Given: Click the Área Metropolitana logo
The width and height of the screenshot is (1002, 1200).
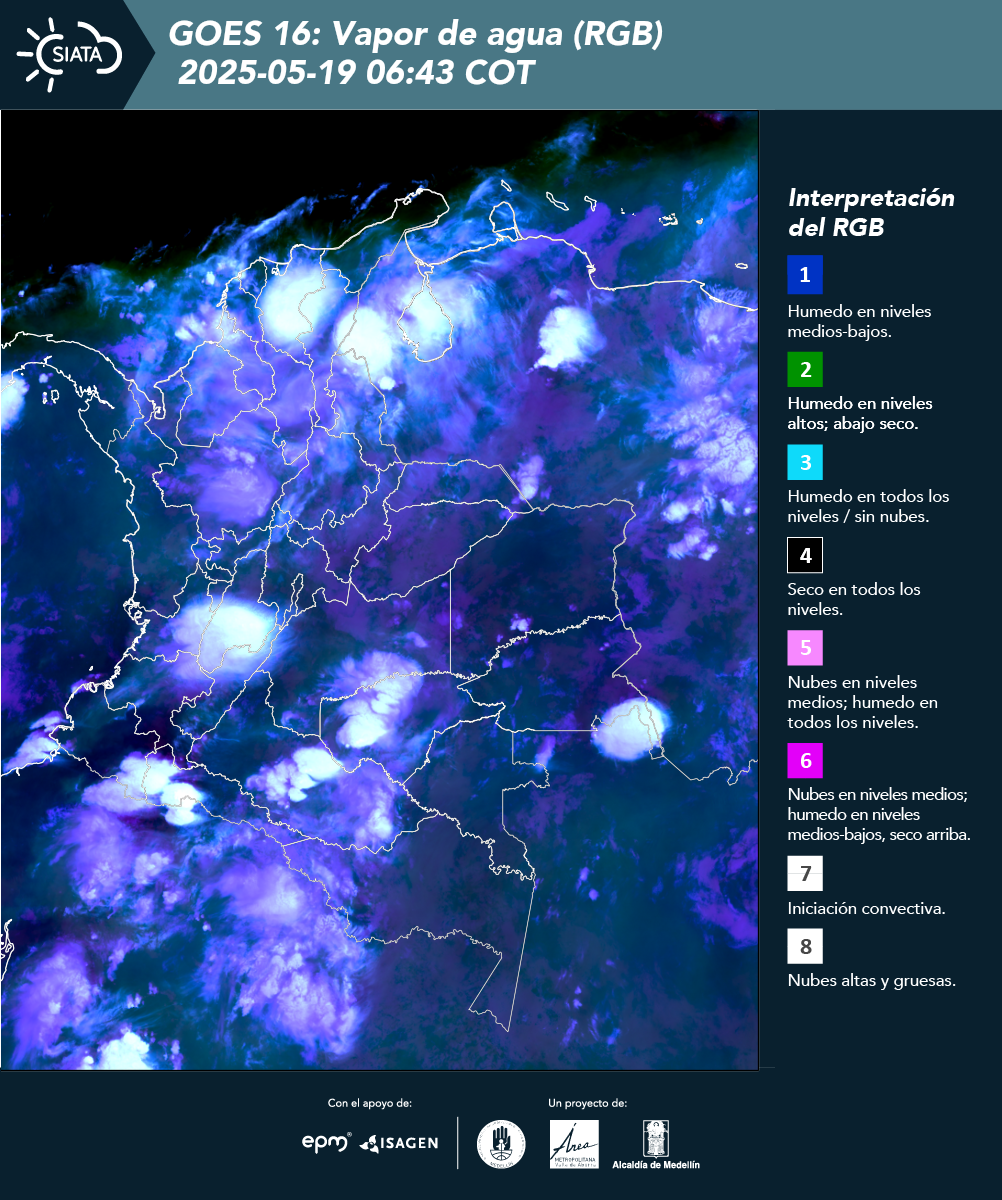Looking at the screenshot, I should [575, 1144].
